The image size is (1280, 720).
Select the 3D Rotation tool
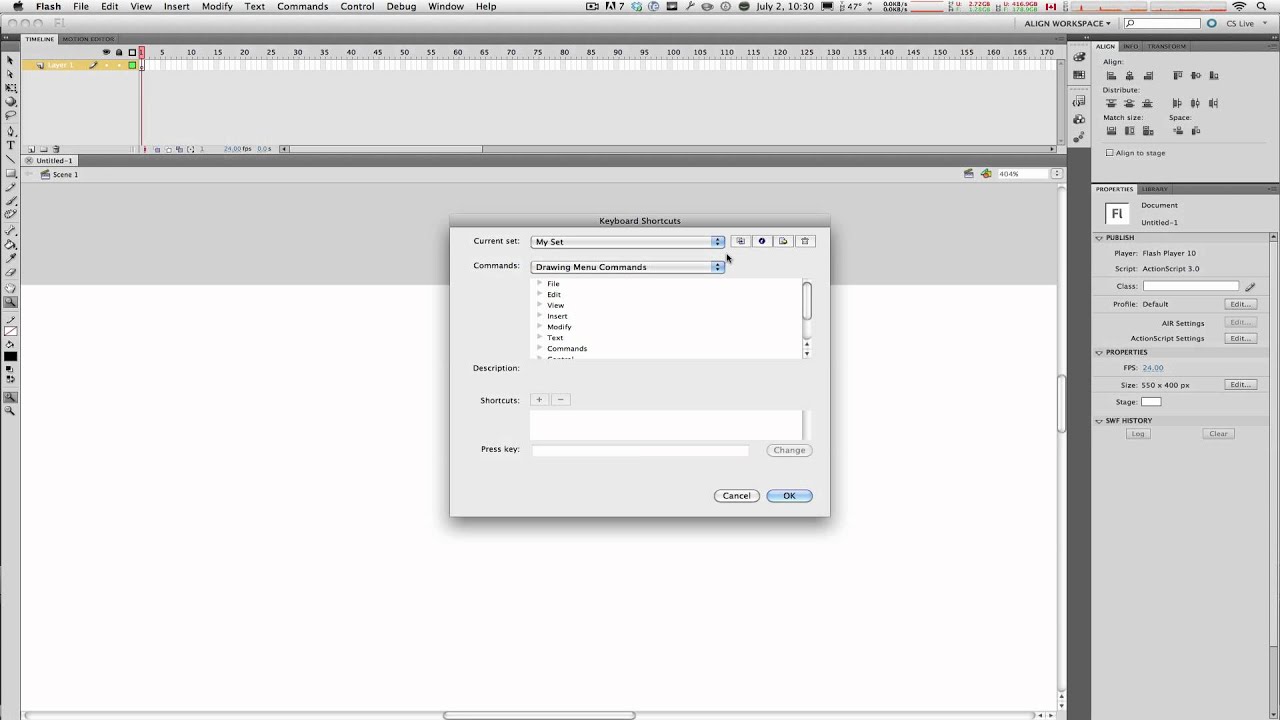click(x=11, y=101)
